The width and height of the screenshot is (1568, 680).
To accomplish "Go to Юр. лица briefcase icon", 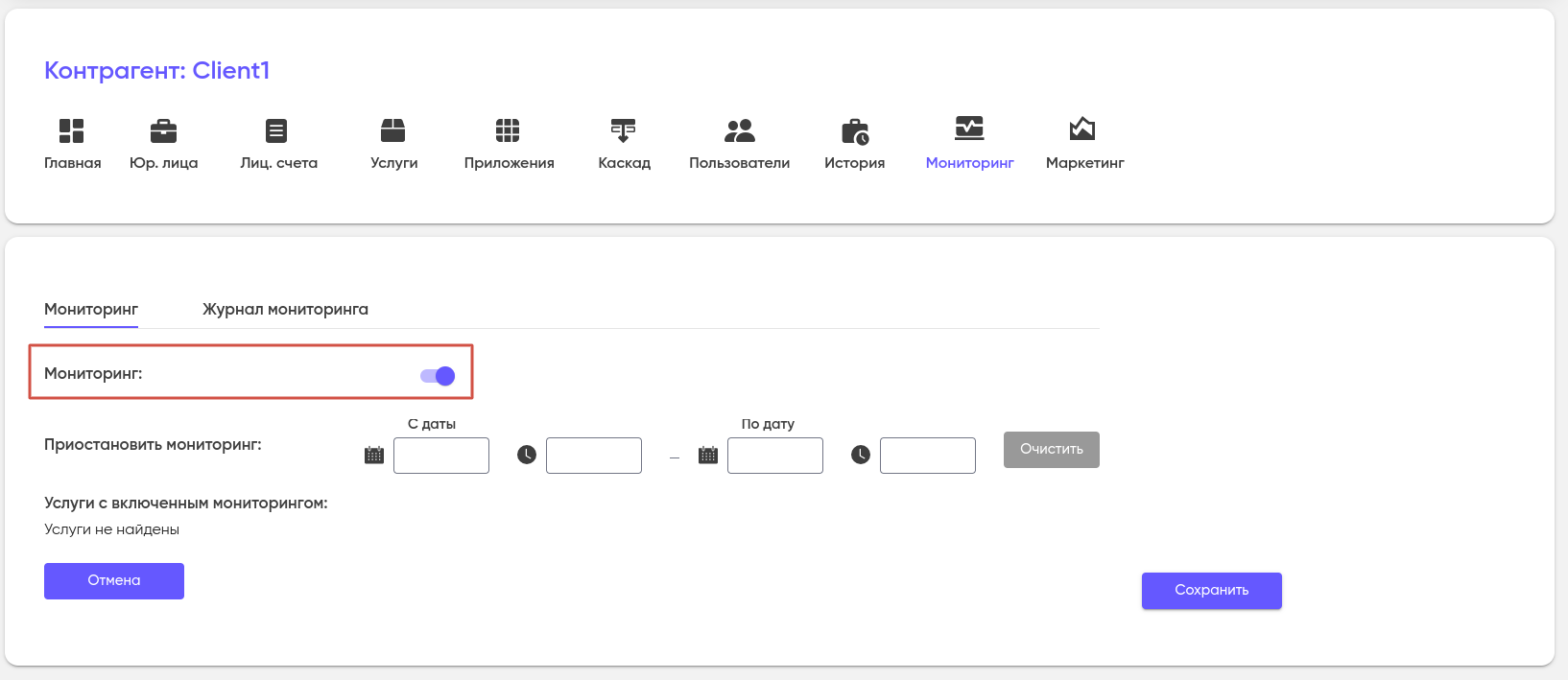I will (164, 130).
